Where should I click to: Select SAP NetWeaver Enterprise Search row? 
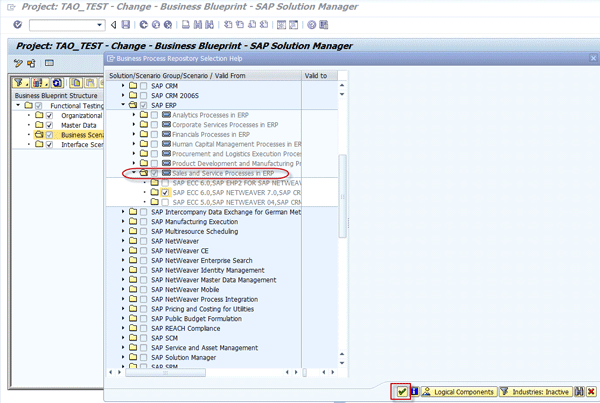pos(202,260)
